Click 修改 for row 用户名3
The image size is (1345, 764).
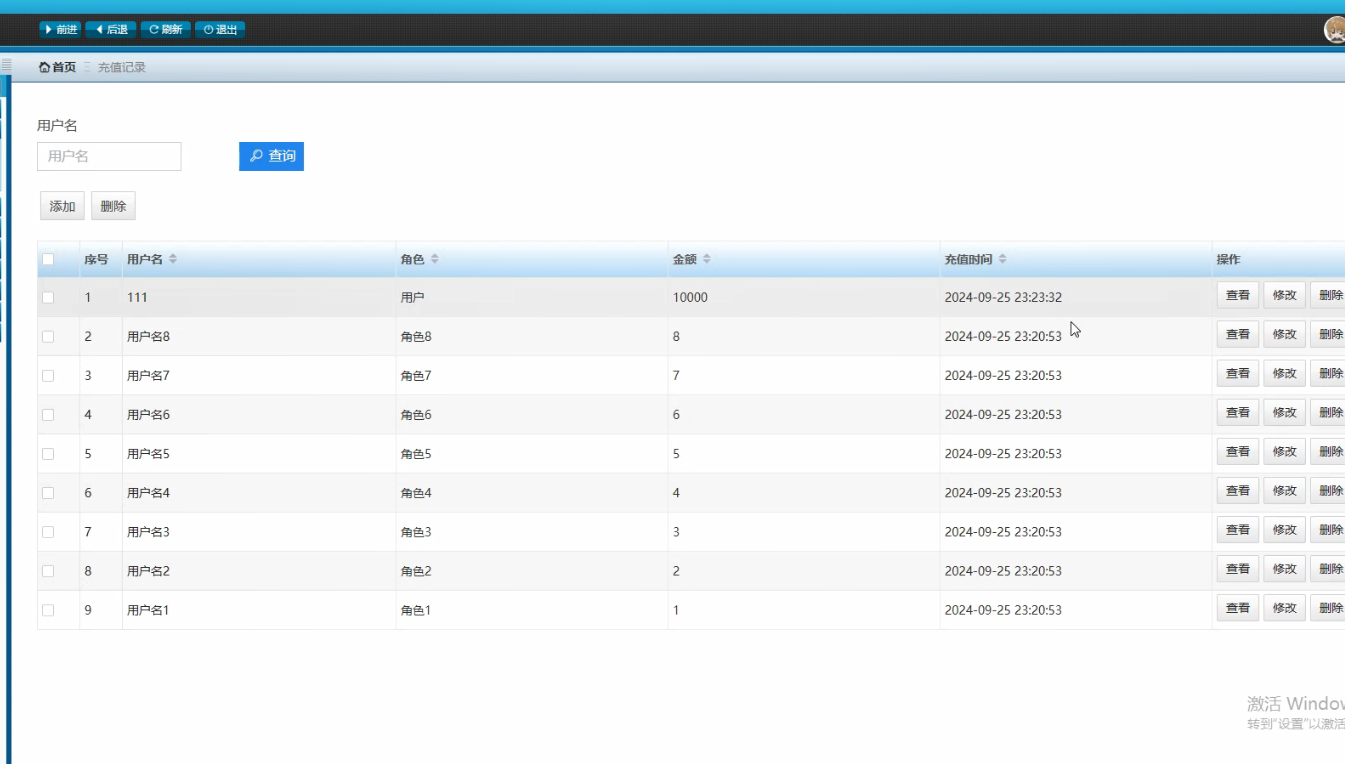(x=1285, y=529)
